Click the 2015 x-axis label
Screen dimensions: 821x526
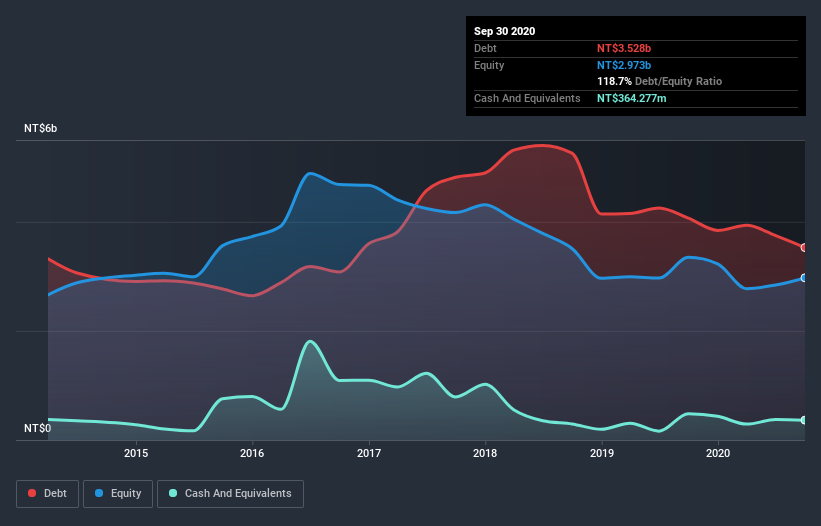pyautogui.click(x=136, y=453)
